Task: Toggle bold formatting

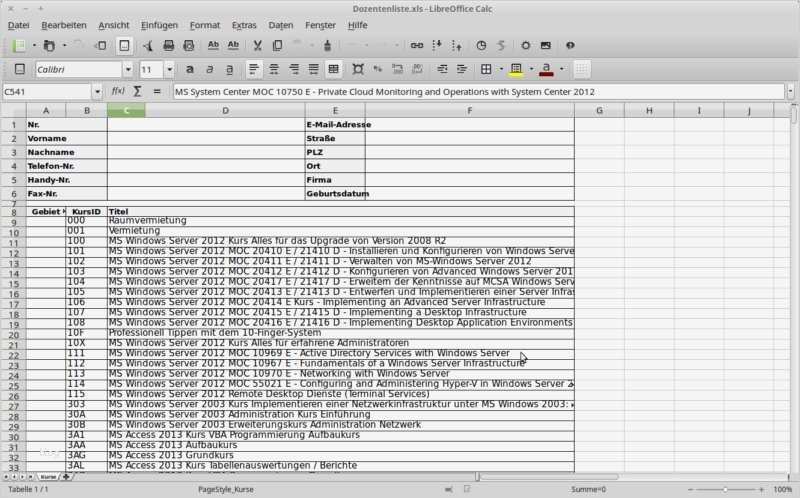Action: tap(190, 69)
